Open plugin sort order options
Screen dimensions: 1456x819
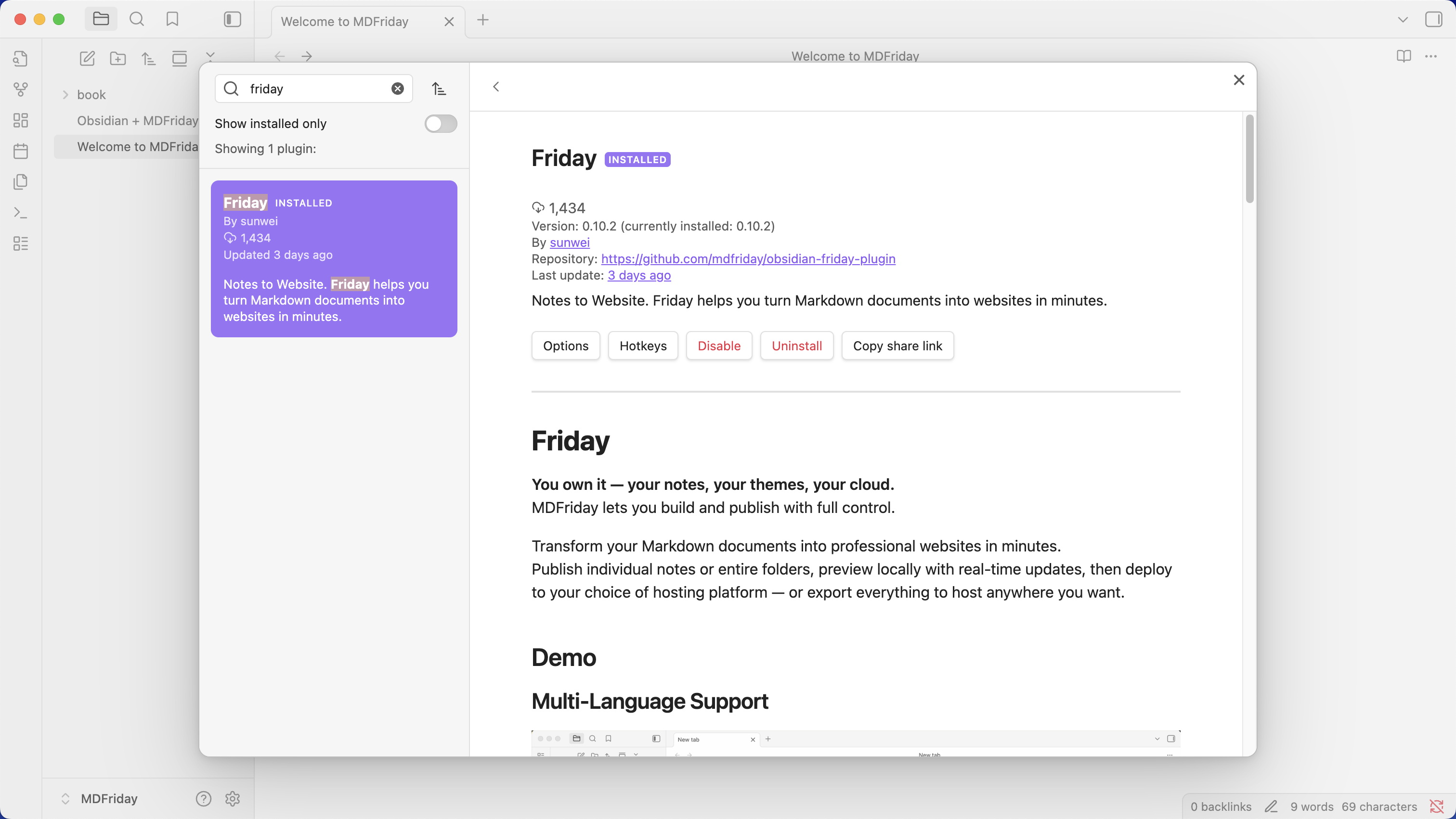pyautogui.click(x=439, y=89)
